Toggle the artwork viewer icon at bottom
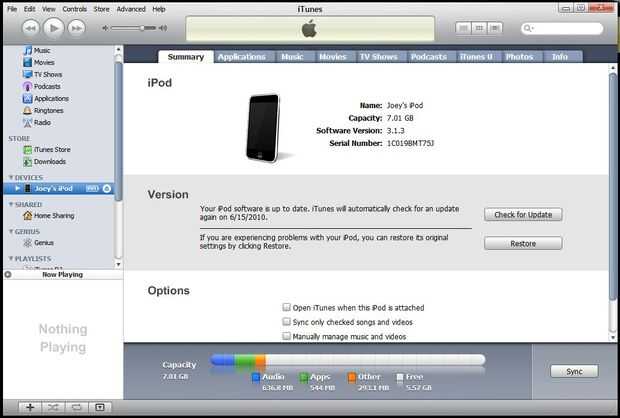Viewport: 620px width, 418px height. (100, 407)
